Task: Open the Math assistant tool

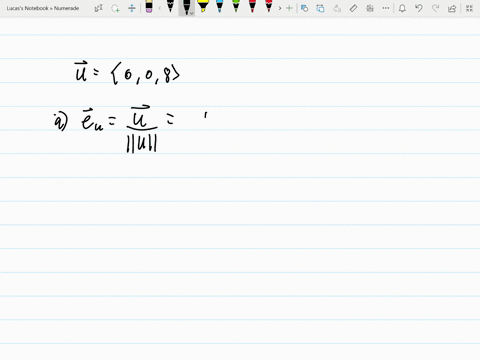Action: tap(370, 8)
